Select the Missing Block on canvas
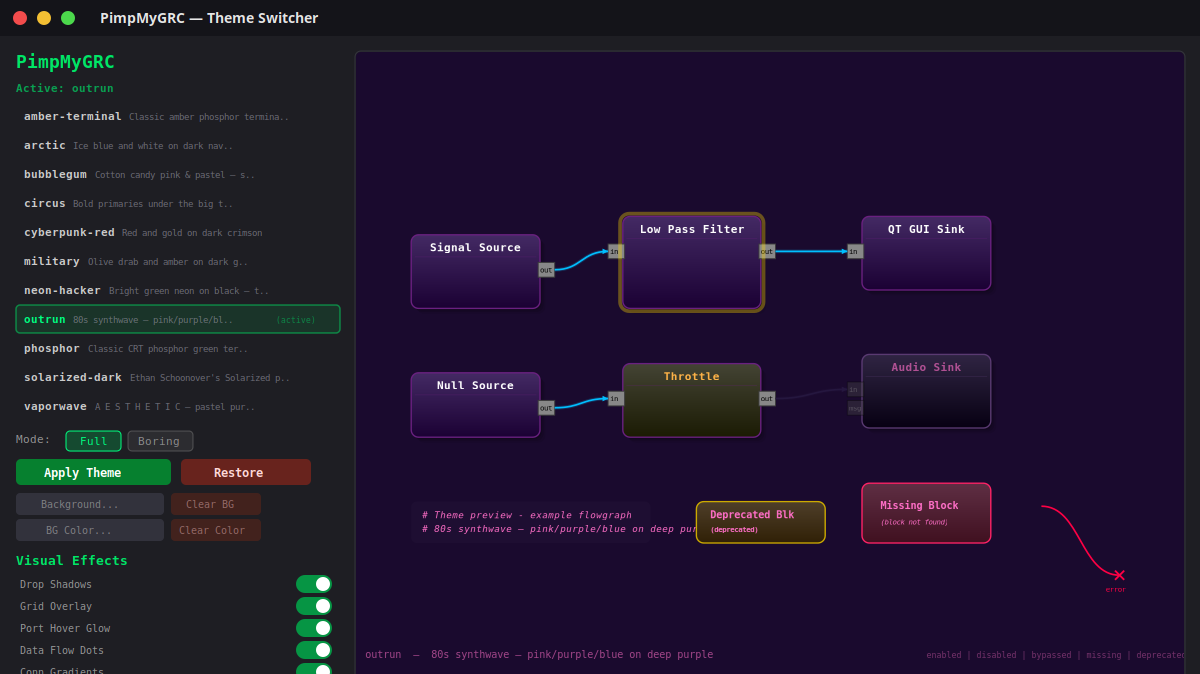This screenshot has height=674, width=1200. [926, 512]
